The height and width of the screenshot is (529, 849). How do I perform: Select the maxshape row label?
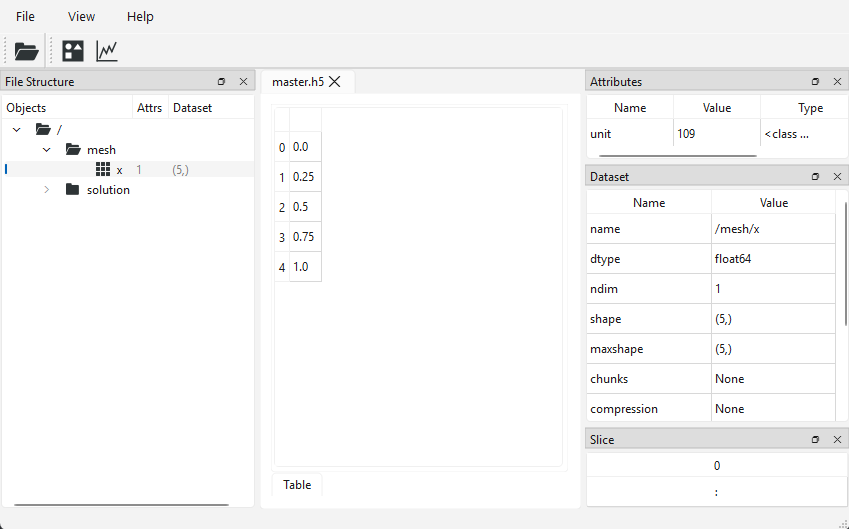click(649, 349)
